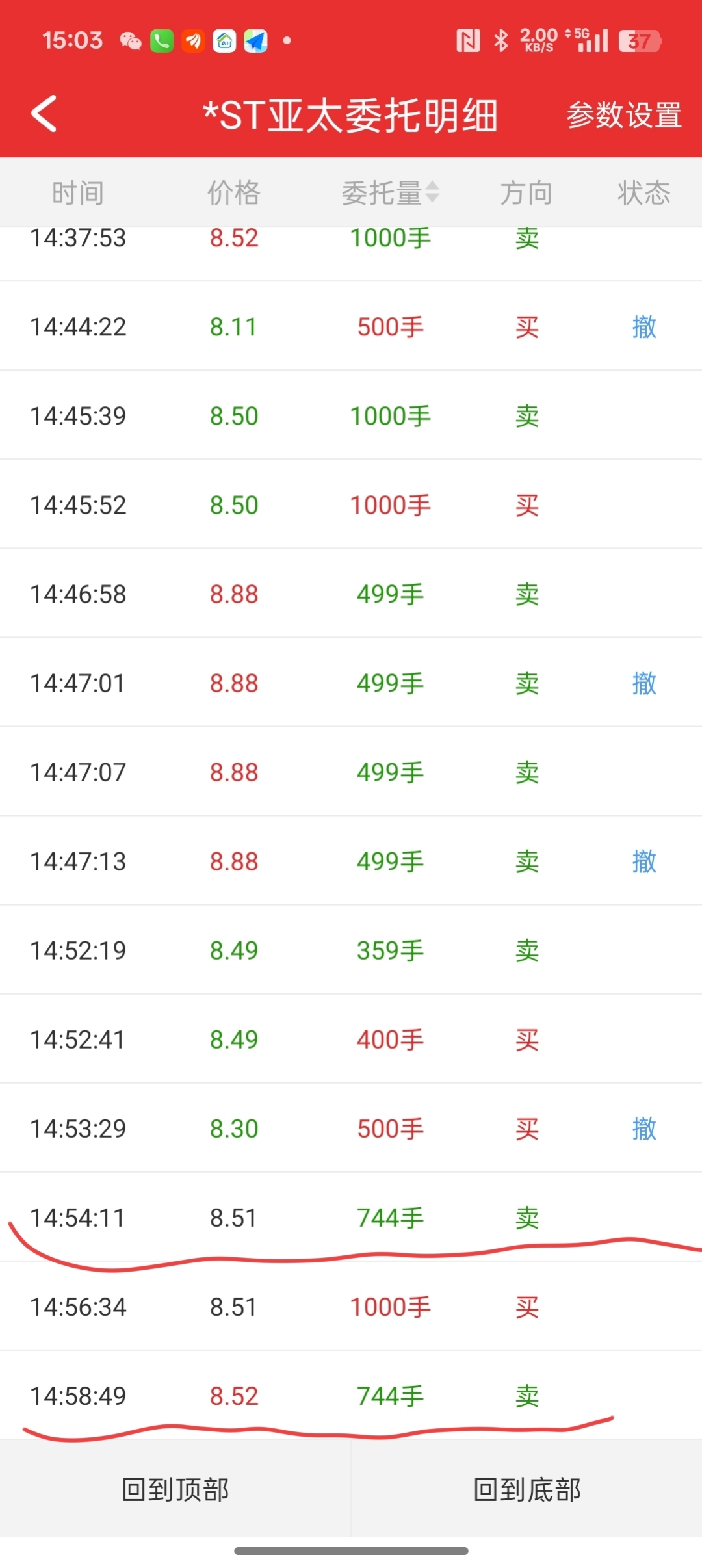Viewport: 702px width, 1568px height.
Task: Tap 撤 status on 14:53:29 row
Action: 643,1129
